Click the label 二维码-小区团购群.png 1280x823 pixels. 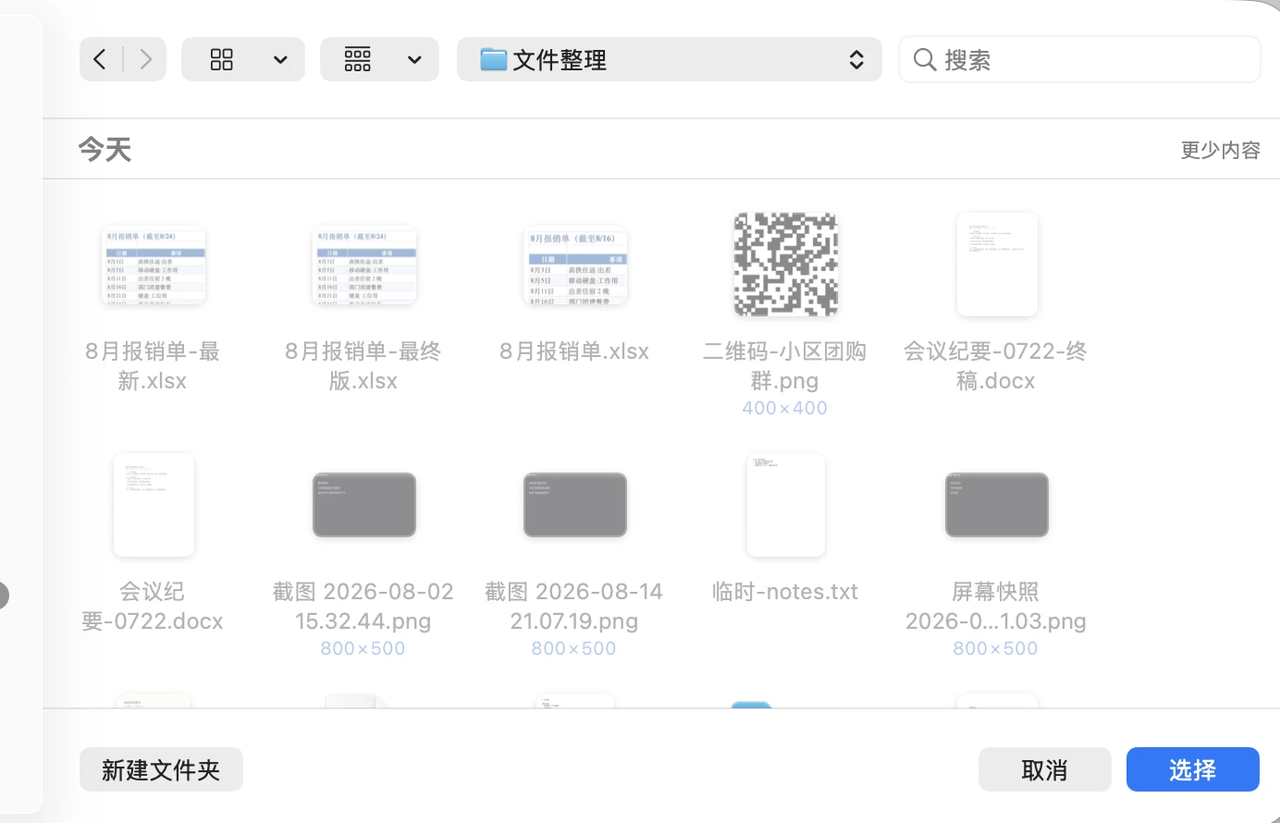tap(785, 366)
